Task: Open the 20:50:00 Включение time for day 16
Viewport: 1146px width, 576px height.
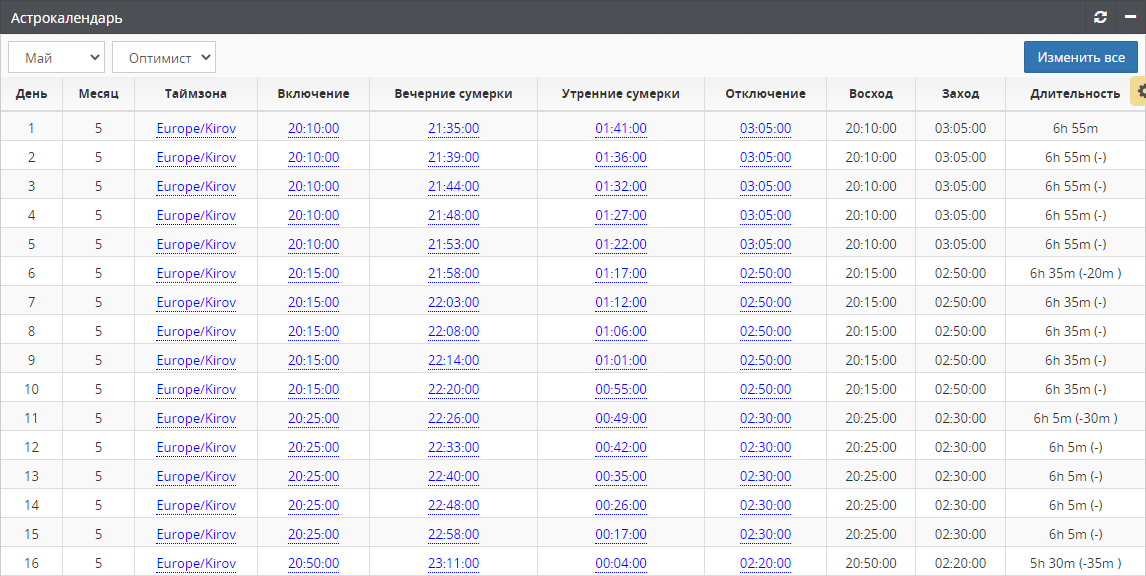Action: [x=313, y=563]
